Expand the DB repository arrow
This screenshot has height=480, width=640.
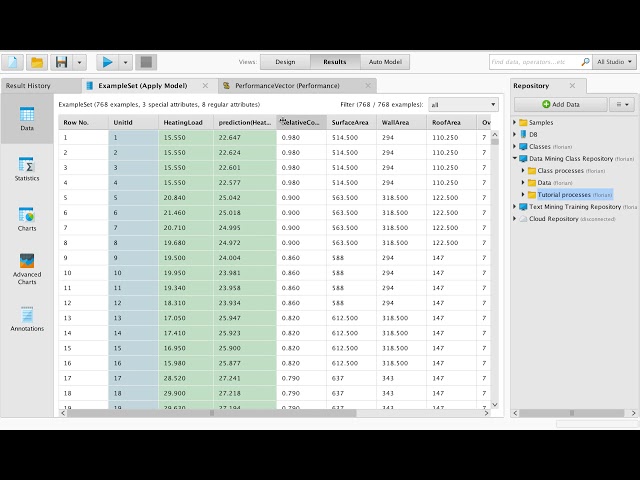click(515, 134)
